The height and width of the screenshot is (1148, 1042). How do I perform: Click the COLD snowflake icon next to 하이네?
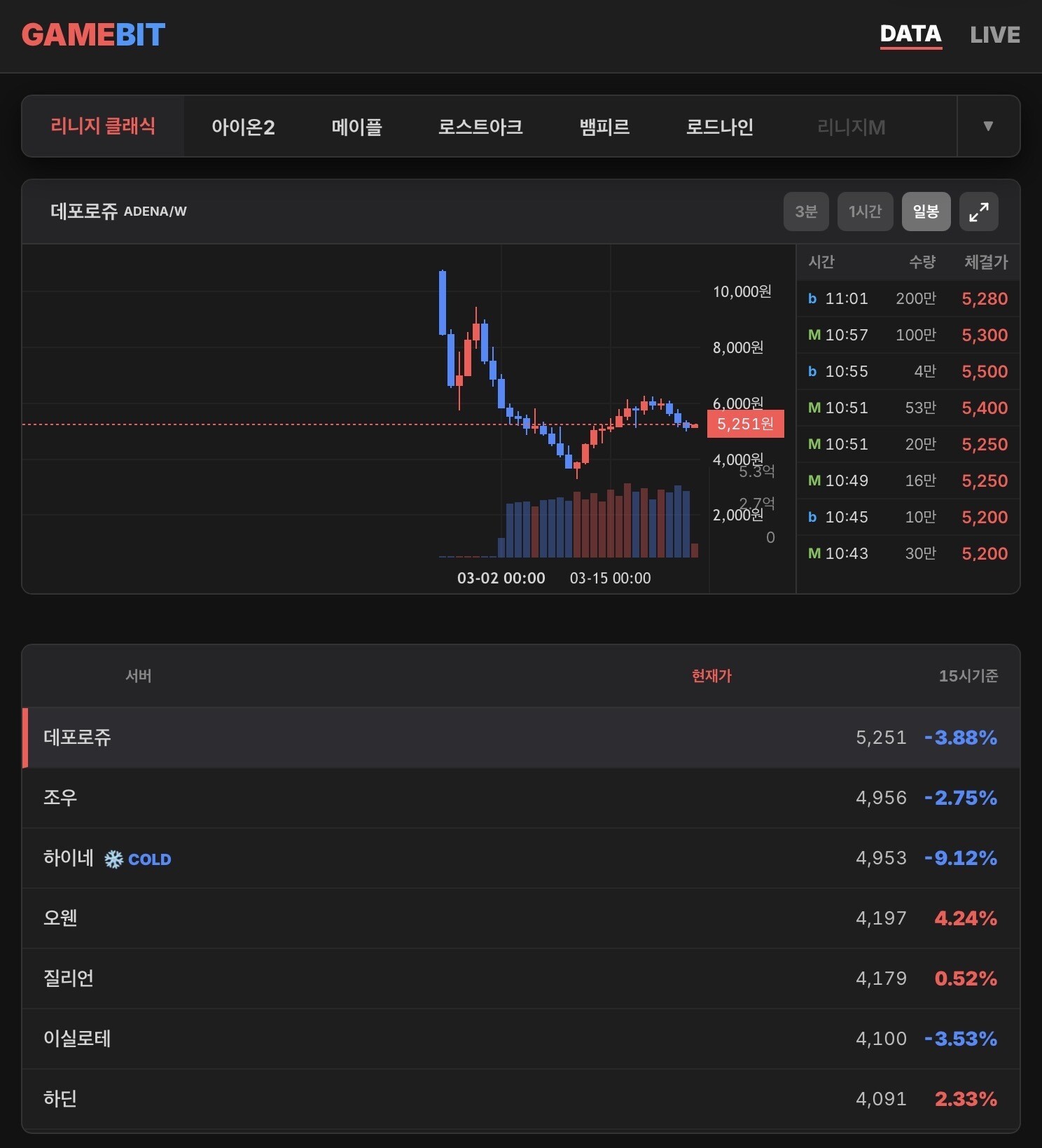113,859
